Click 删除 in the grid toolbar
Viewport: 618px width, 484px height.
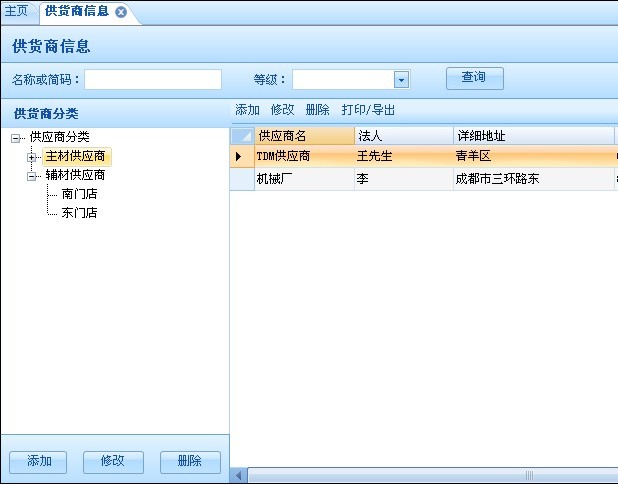click(317, 110)
